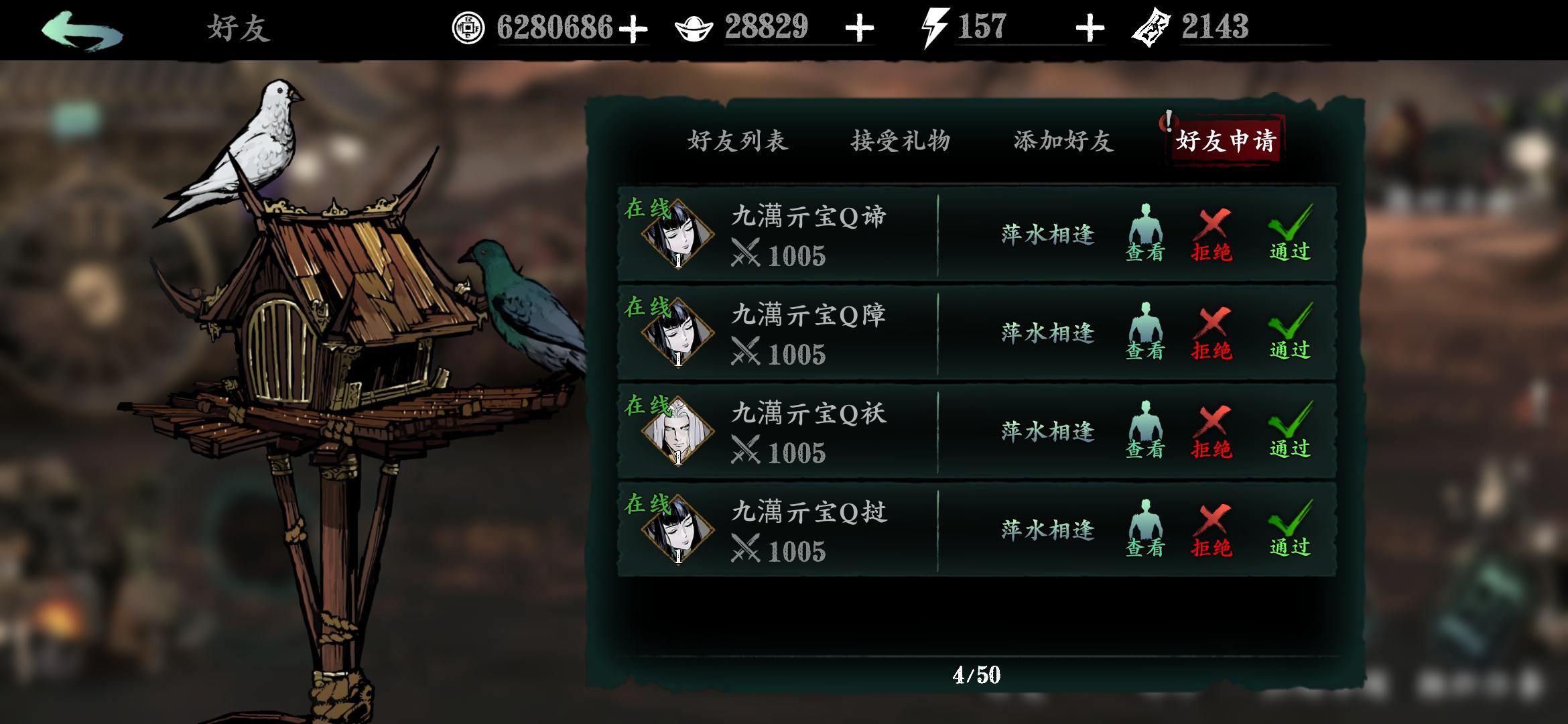Approve friend request from 九澫亓宝Q挝
The image size is (1568, 724).
coord(1290,528)
